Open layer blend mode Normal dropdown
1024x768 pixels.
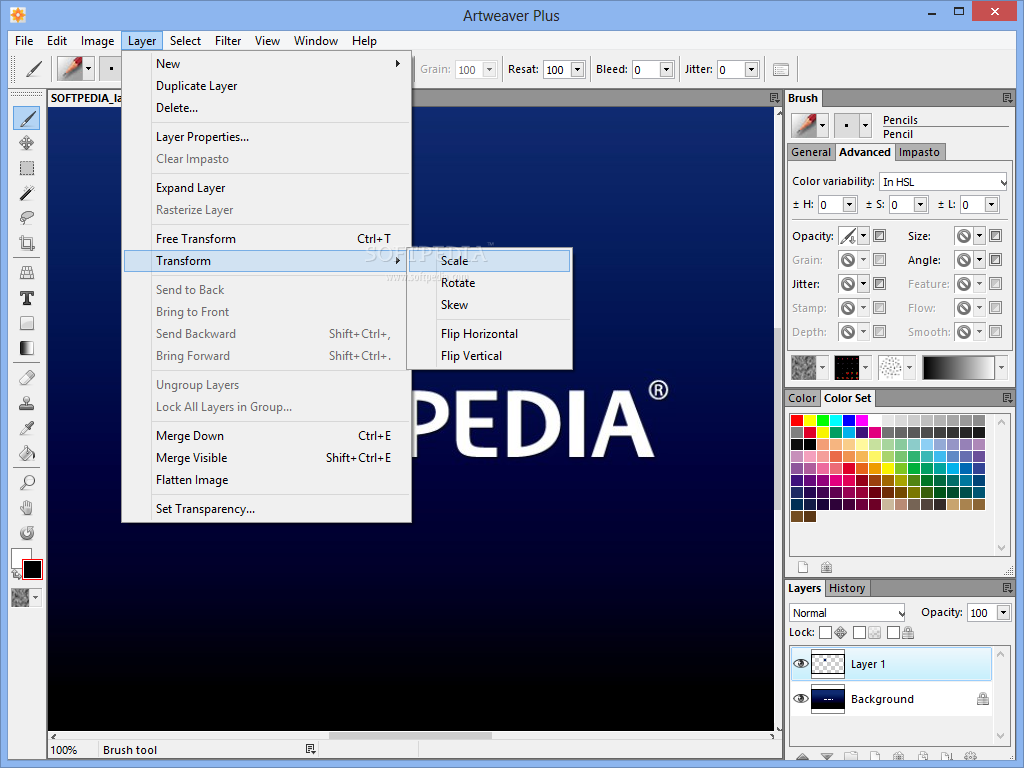847,613
